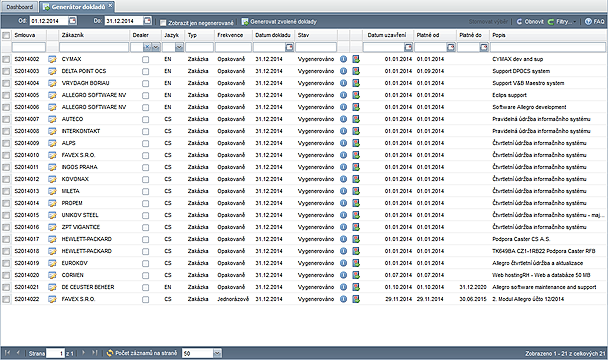Show info icon for EUROKOV row

coord(344,263)
